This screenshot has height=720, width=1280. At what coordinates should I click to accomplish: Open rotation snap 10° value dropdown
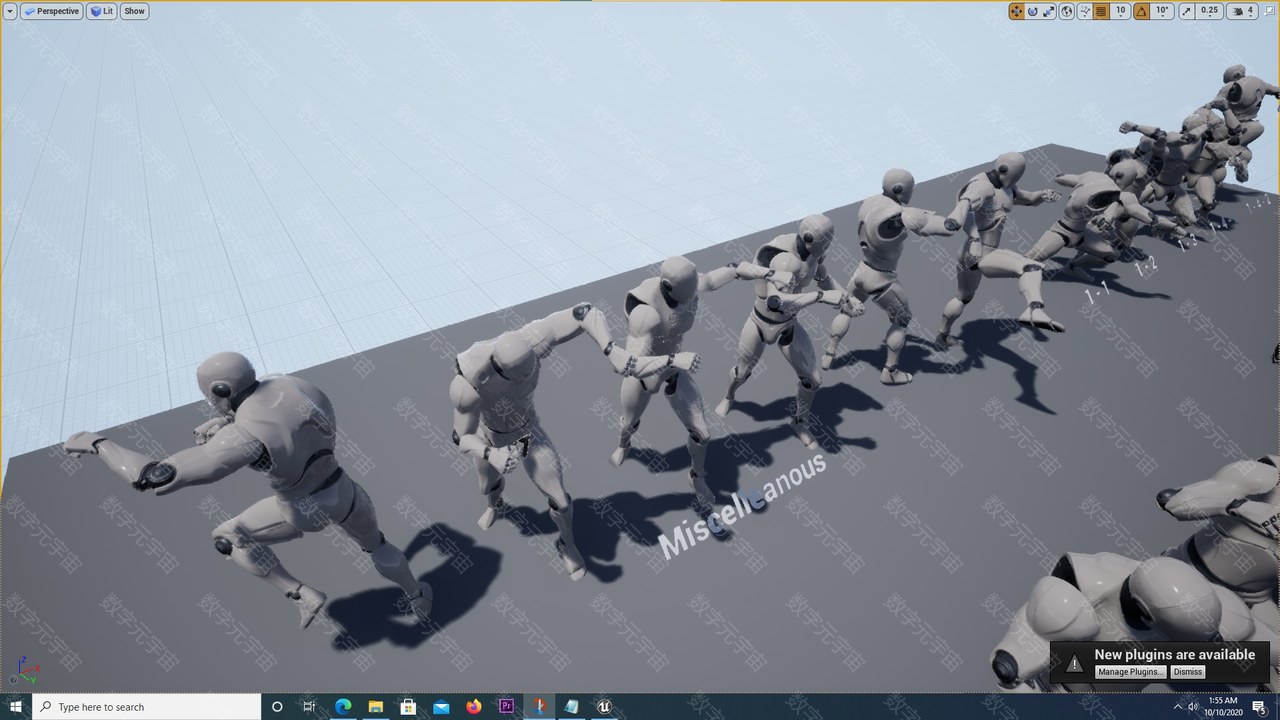[1162, 11]
